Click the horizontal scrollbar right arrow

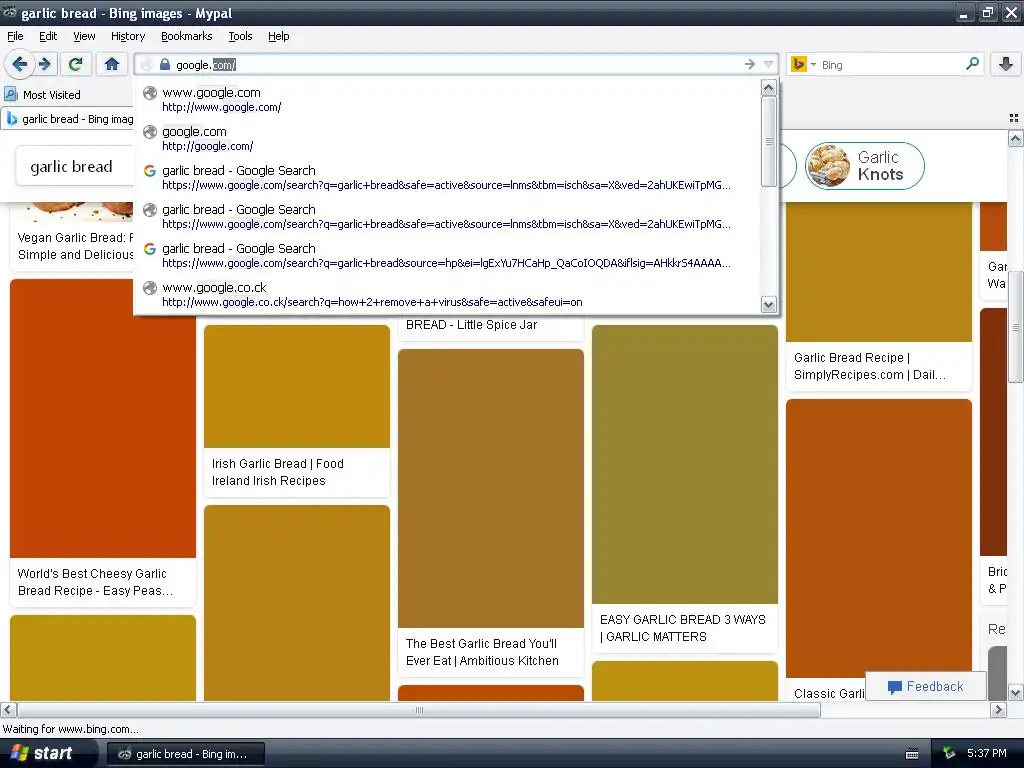[998, 709]
